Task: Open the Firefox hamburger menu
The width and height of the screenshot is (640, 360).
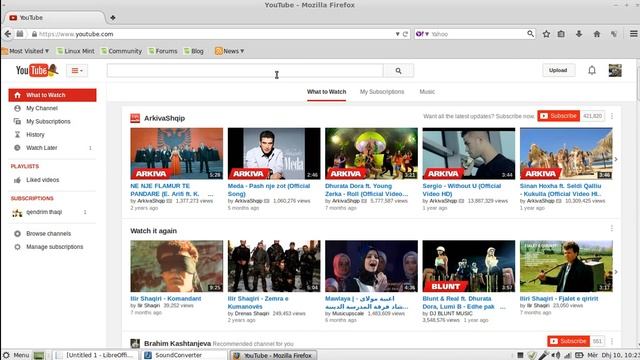Action: [633, 34]
